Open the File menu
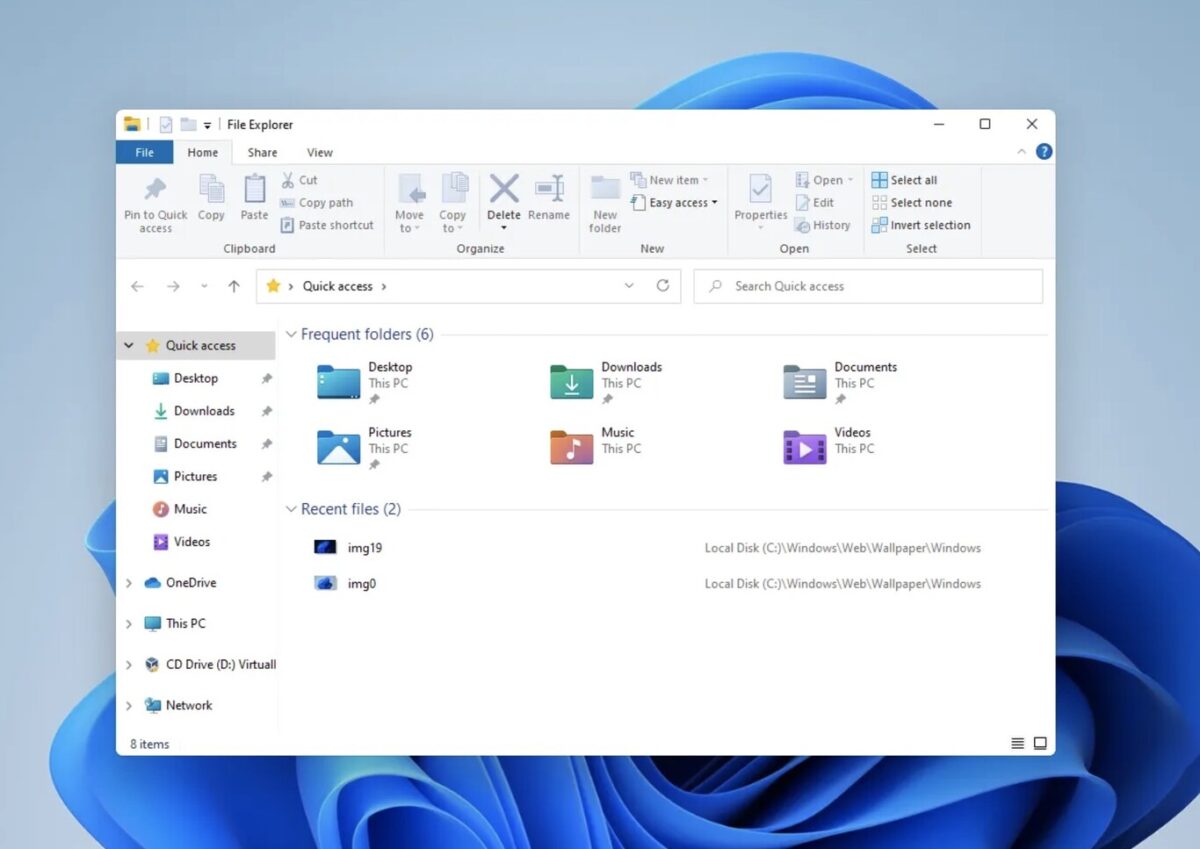The image size is (1200, 849). click(x=144, y=152)
